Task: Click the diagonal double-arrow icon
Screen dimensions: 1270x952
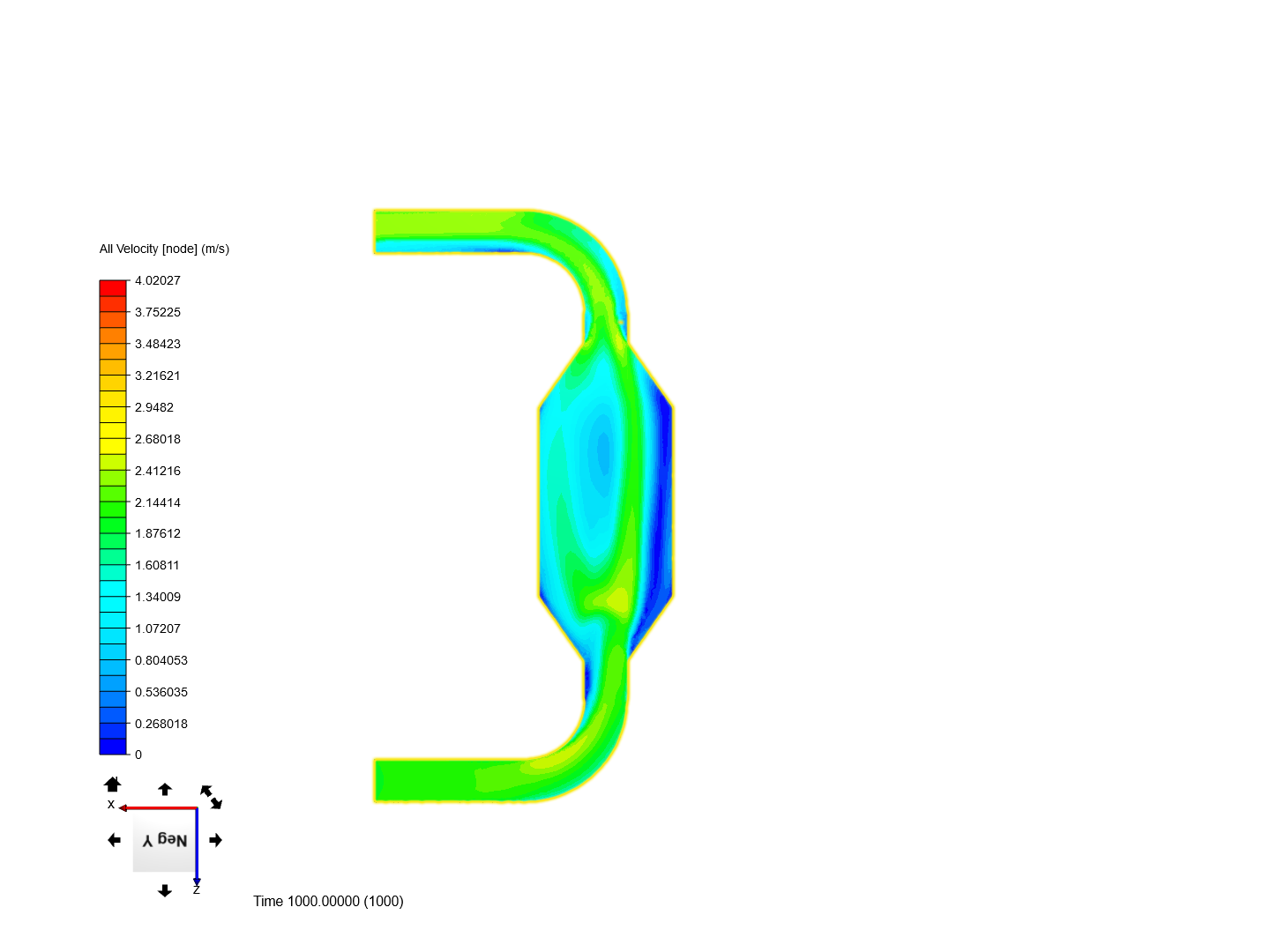Action: pos(212,797)
